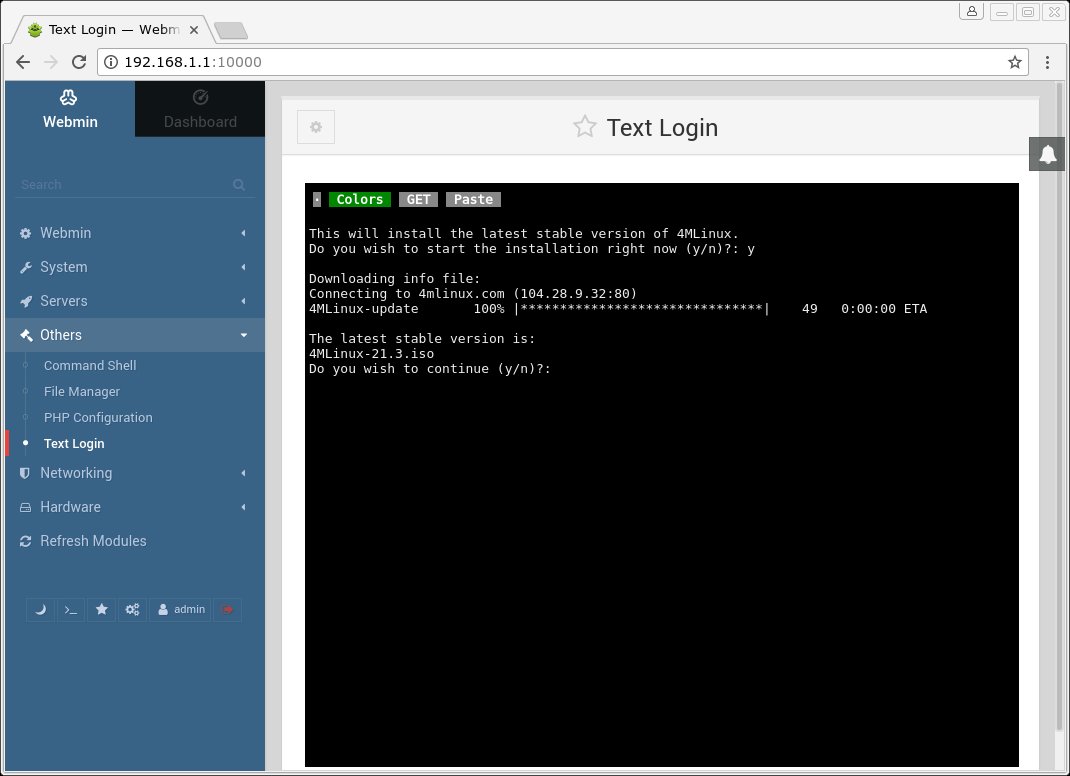Click the browser forward arrow
The height and width of the screenshot is (776, 1070).
click(x=50, y=62)
